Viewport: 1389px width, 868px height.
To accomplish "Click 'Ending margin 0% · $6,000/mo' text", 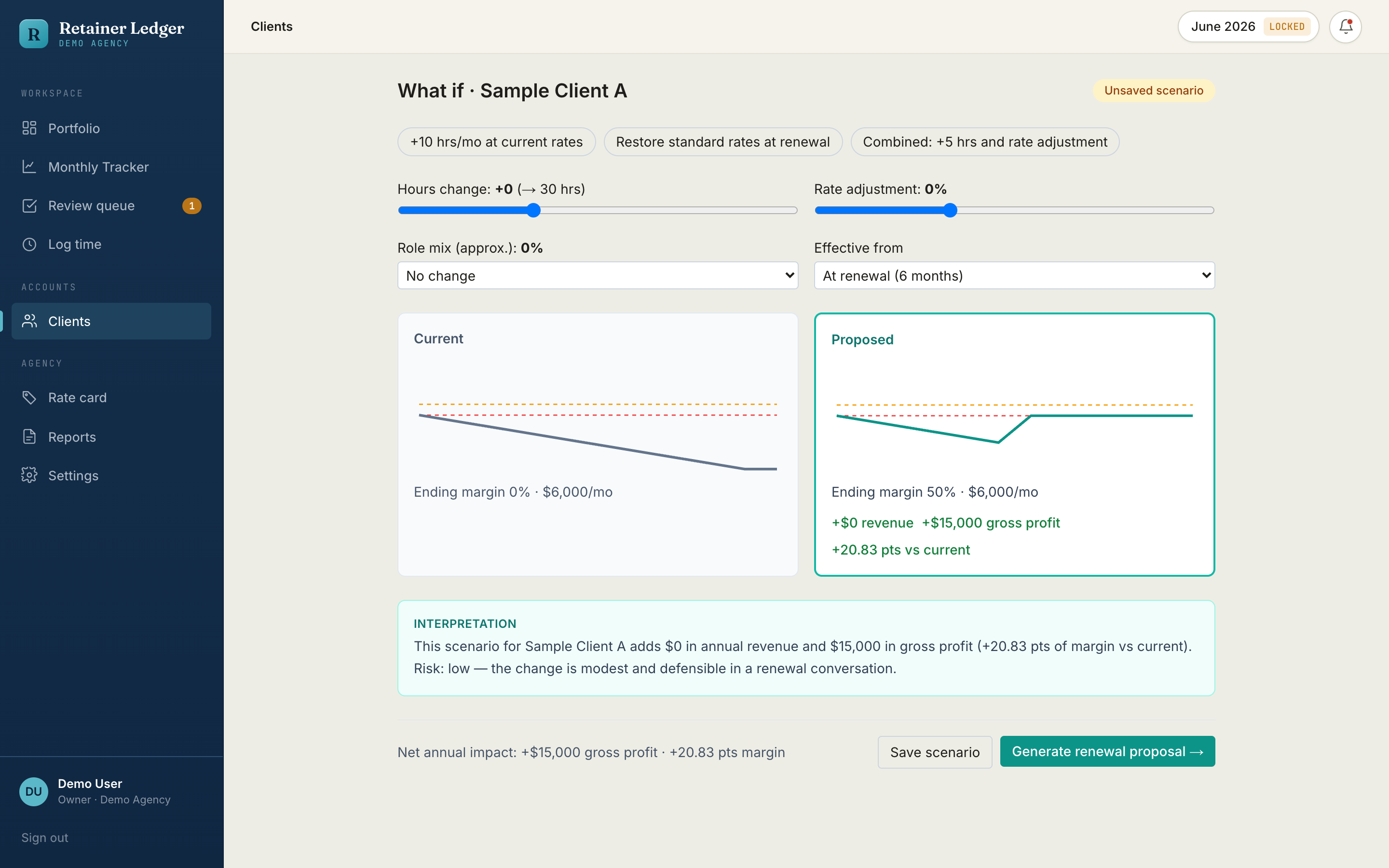I will pos(513,492).
